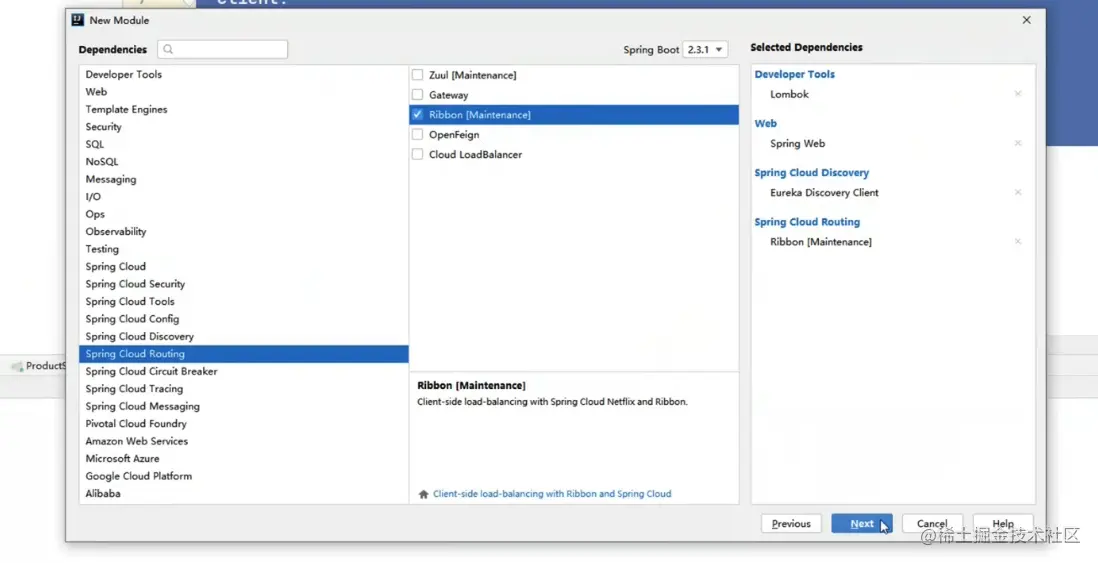This screenshot has width=1098, height=563.
Task: Enable the Zuul [Maintenance] checkbox
Action: click(417, 75)
